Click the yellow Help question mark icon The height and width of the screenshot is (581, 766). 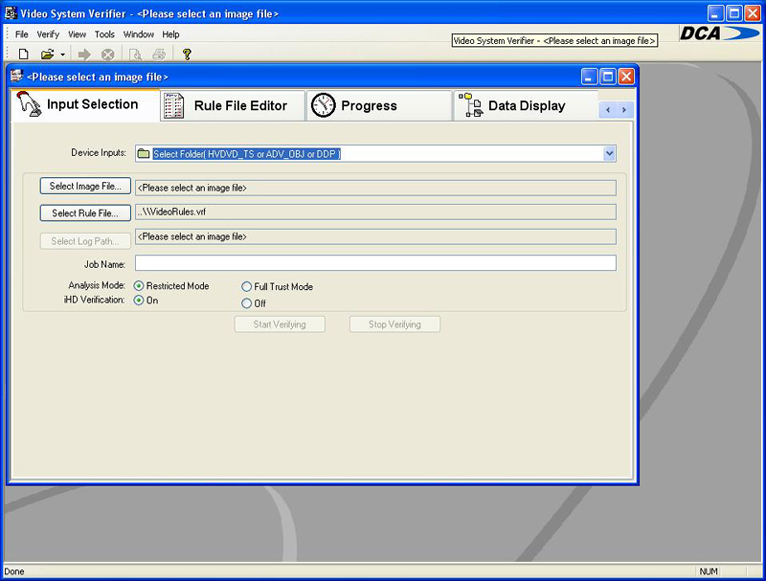[x=187, y=54]
